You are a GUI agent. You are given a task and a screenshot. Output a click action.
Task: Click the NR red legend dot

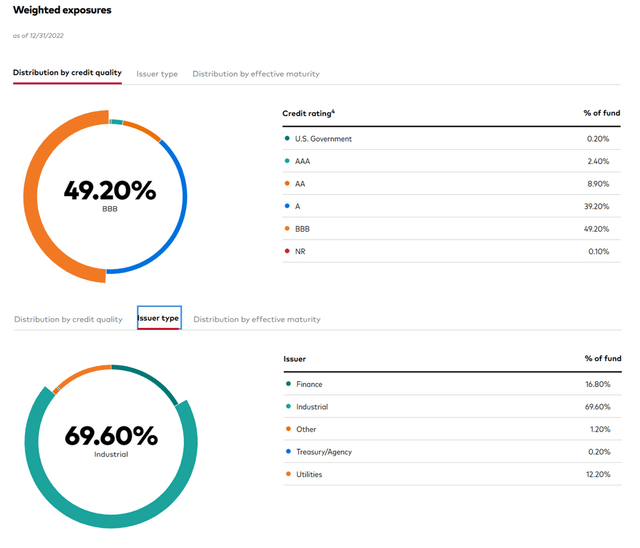[x=287, y=251]
